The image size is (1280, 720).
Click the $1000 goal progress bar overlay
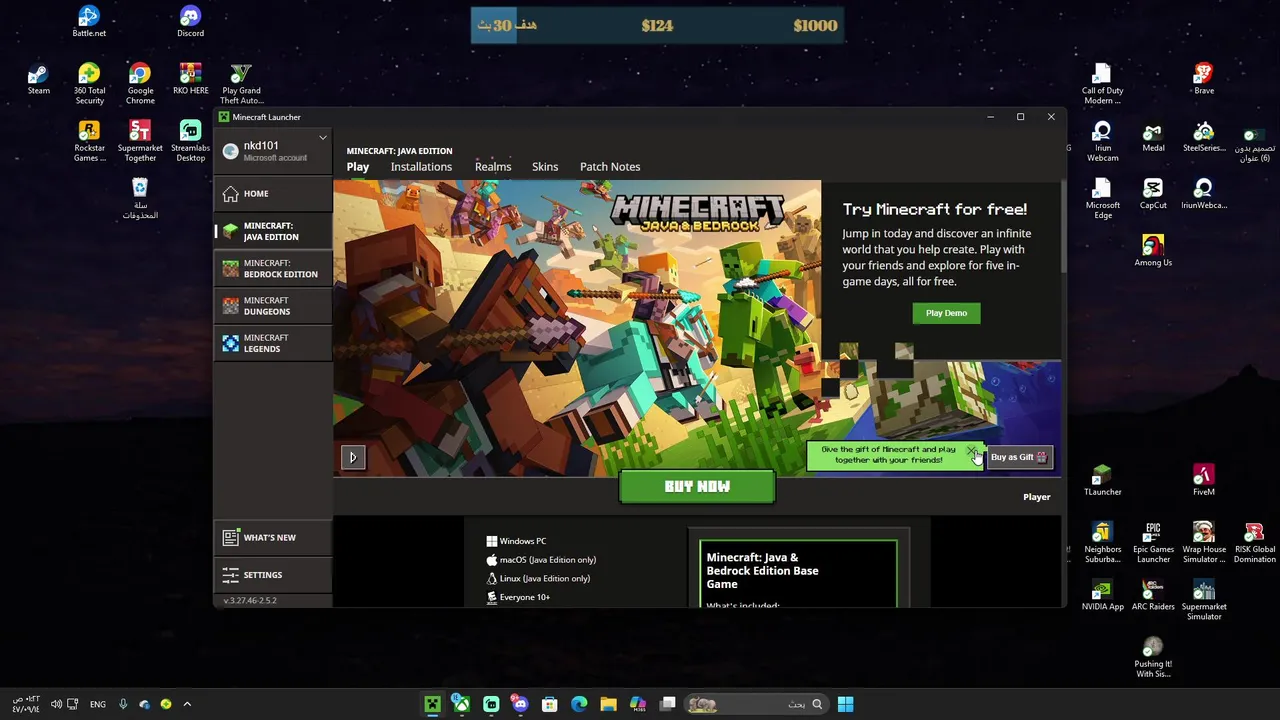[657, 25]
